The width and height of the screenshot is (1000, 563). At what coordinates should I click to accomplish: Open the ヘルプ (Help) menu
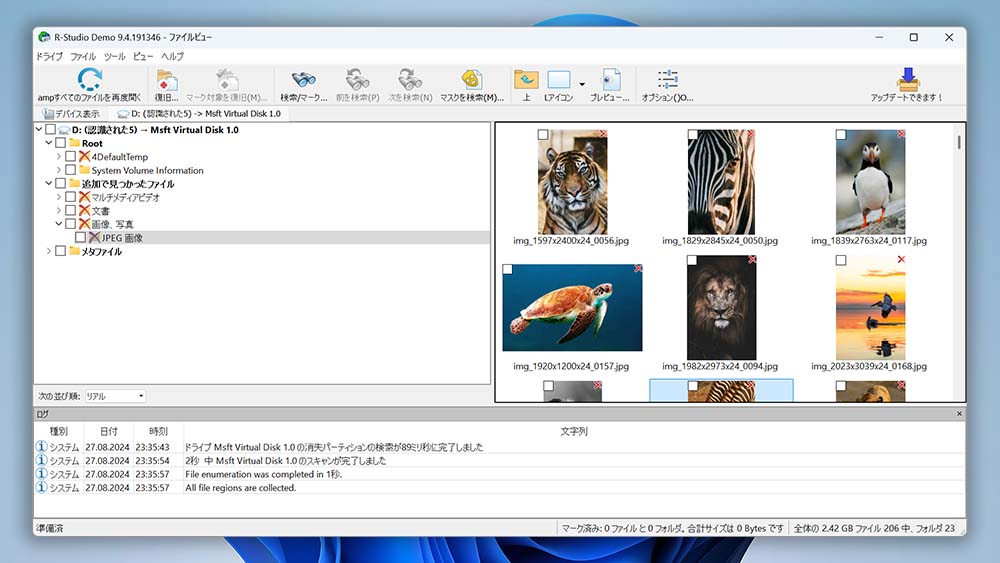tap(172, 56)
